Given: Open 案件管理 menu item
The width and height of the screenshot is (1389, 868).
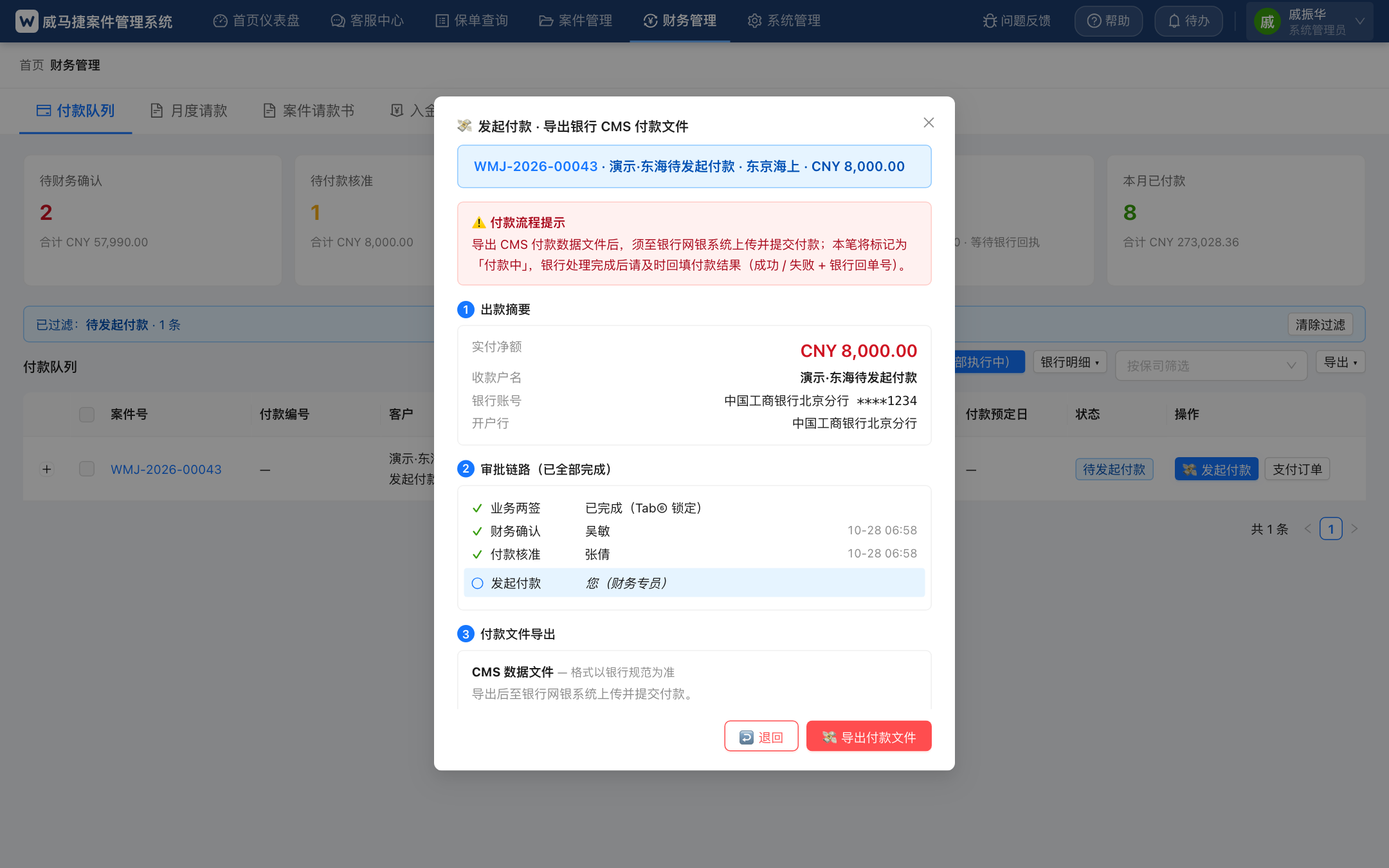Looking at the screenshot, I should [x=576, y=21].
